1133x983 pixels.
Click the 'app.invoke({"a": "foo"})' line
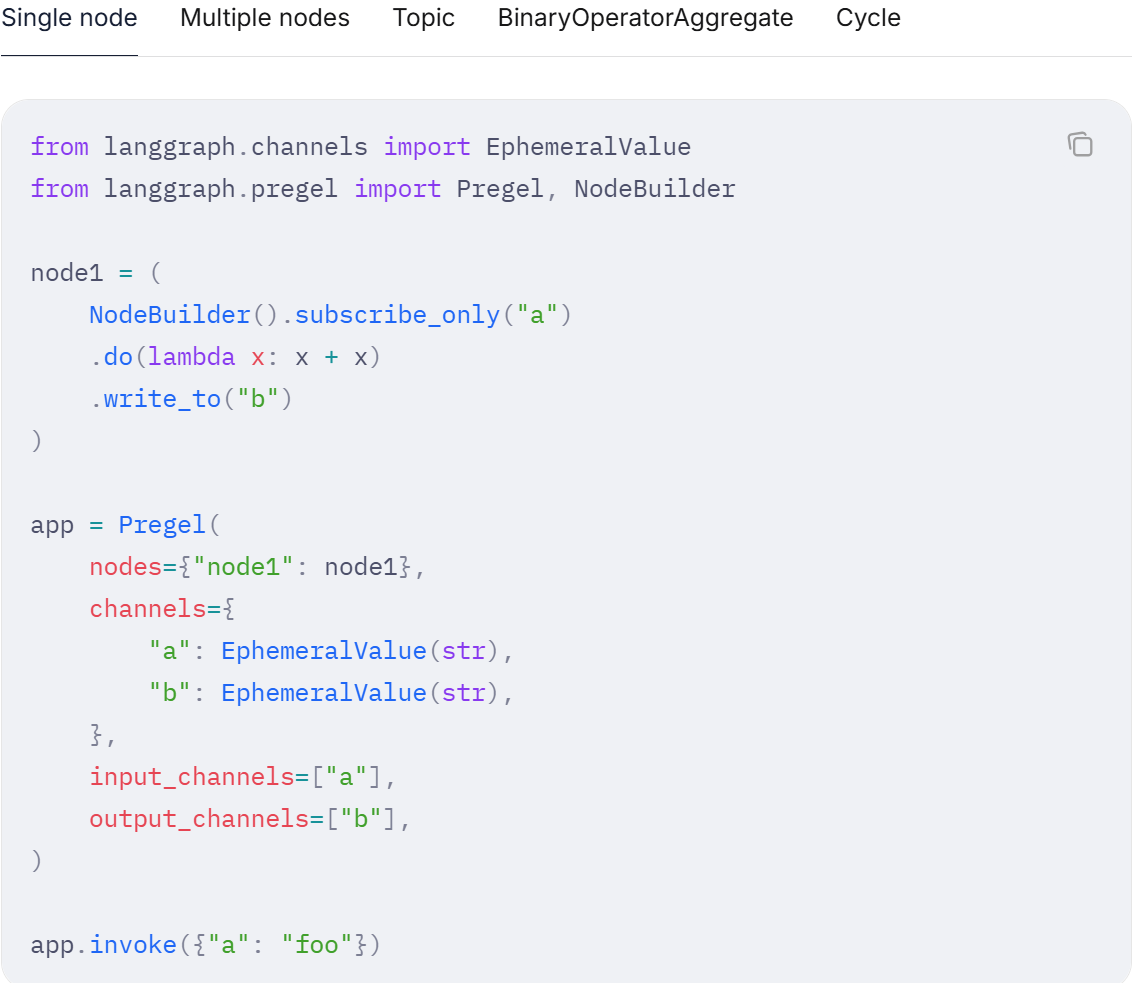point(205,945)
